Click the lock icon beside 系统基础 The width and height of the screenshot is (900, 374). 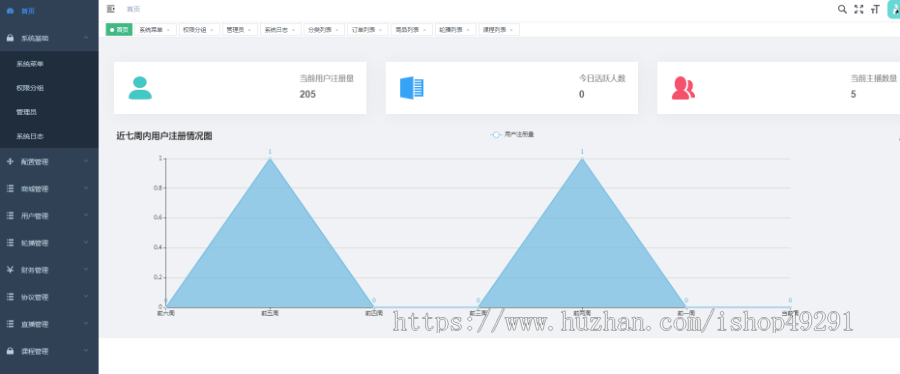(10, 38)
